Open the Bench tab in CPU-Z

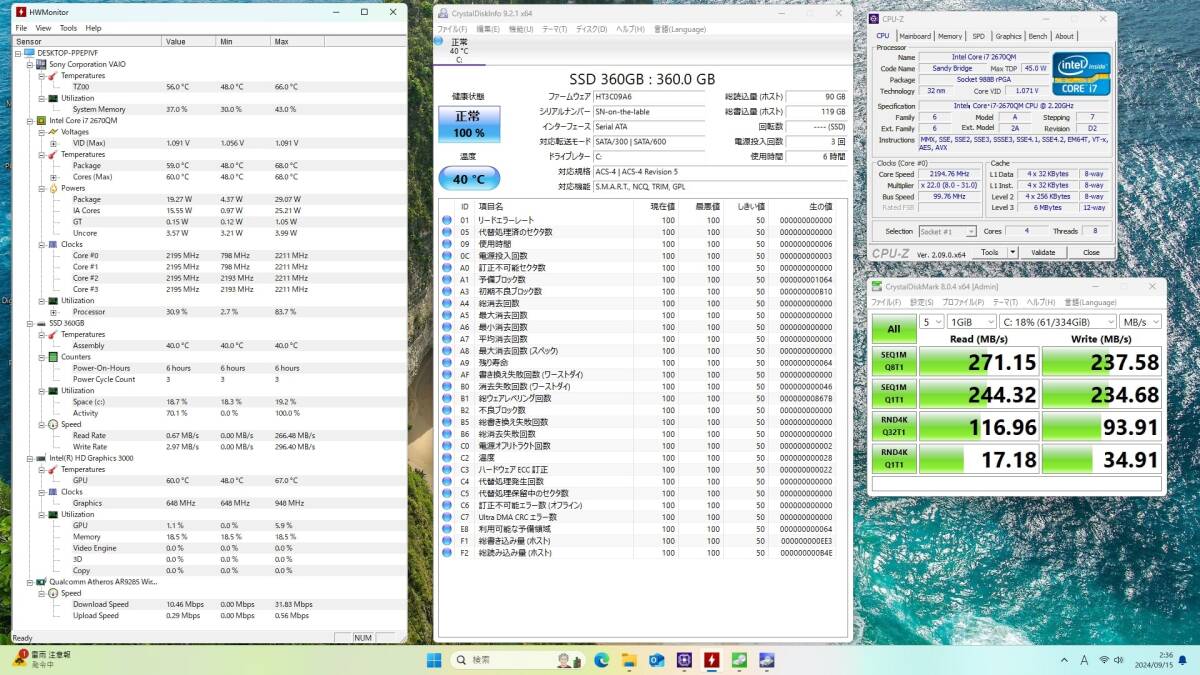[x=1038, y=36]
